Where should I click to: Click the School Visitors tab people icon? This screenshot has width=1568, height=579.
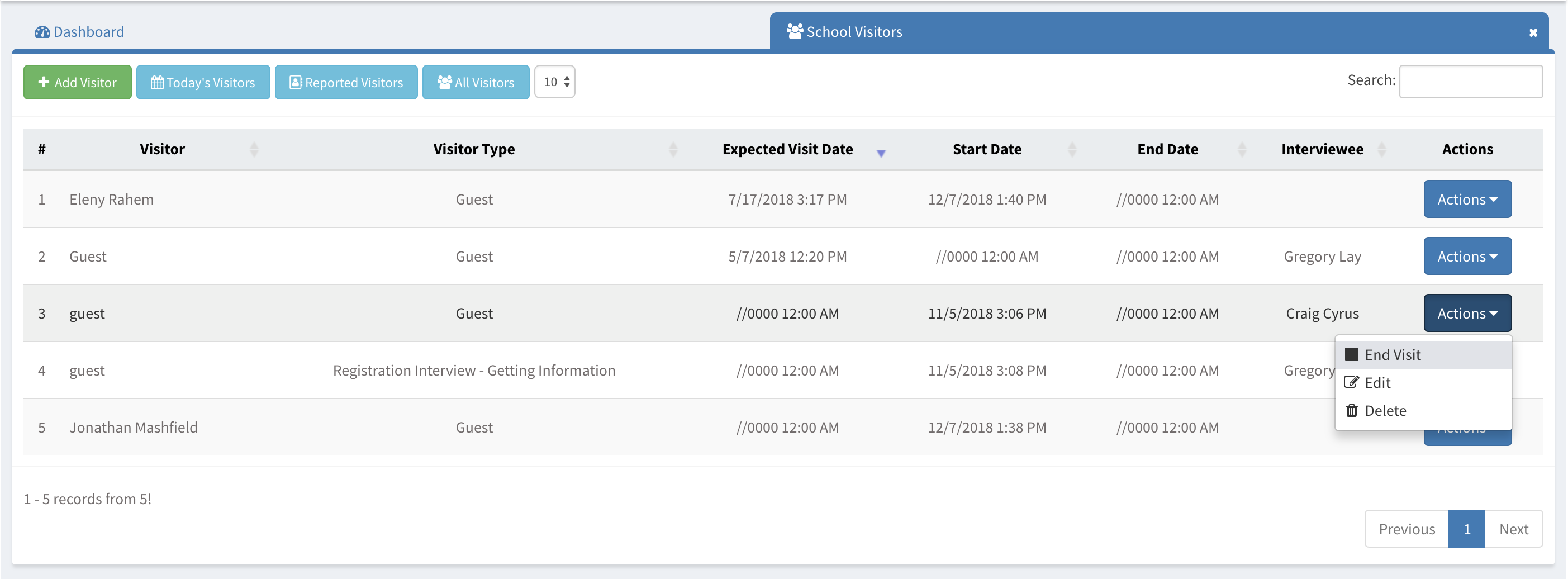click(795, 31)
